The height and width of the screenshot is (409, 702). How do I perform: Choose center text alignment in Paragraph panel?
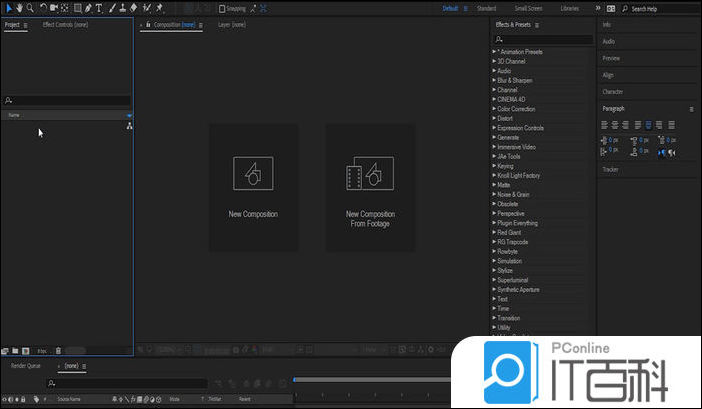pyautogui.click(x=615, y=125)
